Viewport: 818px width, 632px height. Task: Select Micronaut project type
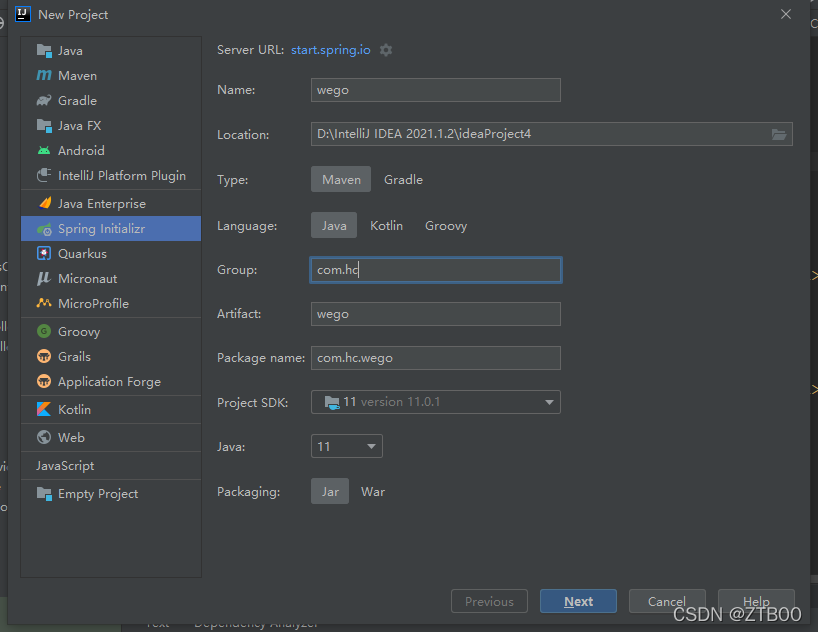[111, 278]
